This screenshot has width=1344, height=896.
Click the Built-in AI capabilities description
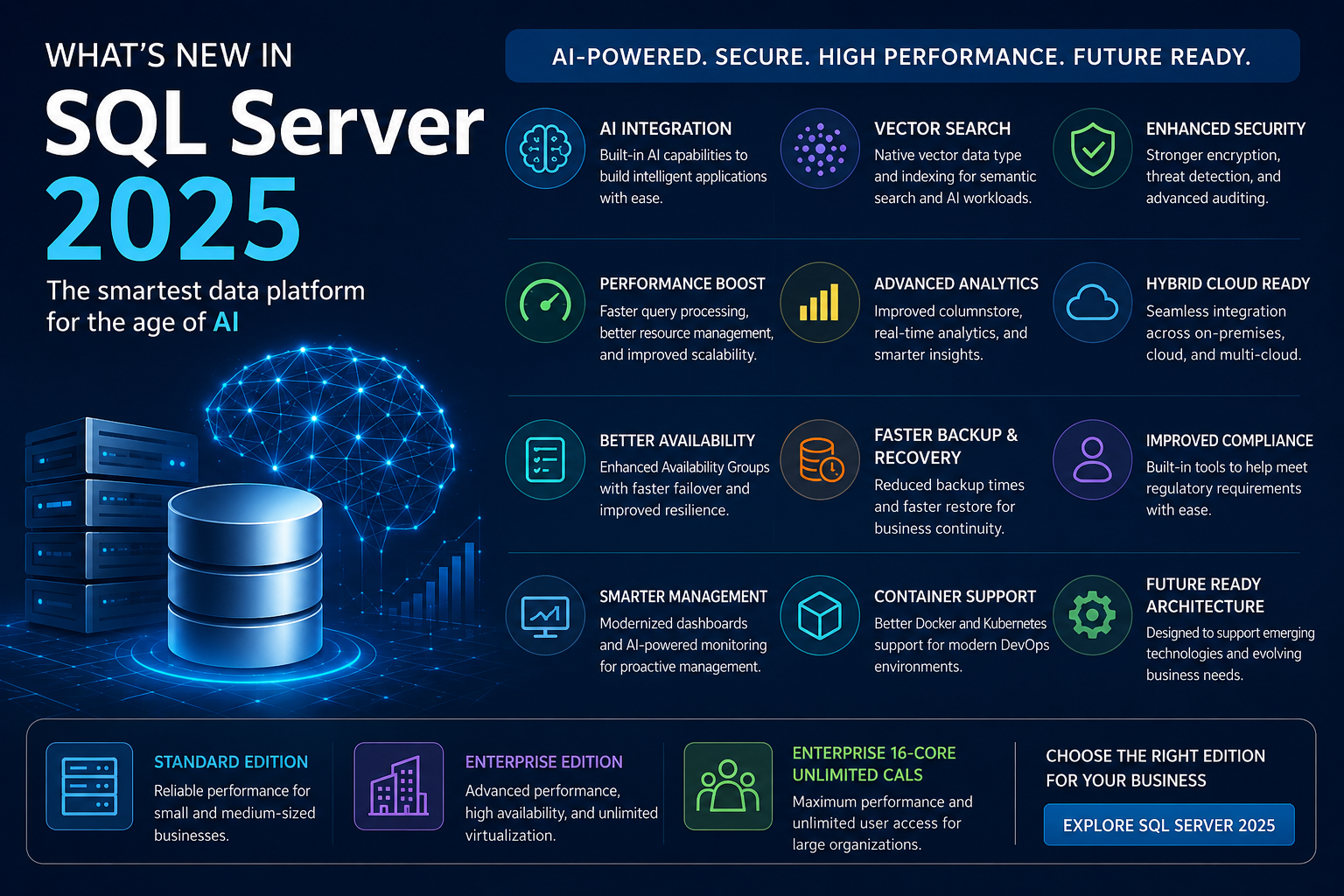[x=683, y=177]
